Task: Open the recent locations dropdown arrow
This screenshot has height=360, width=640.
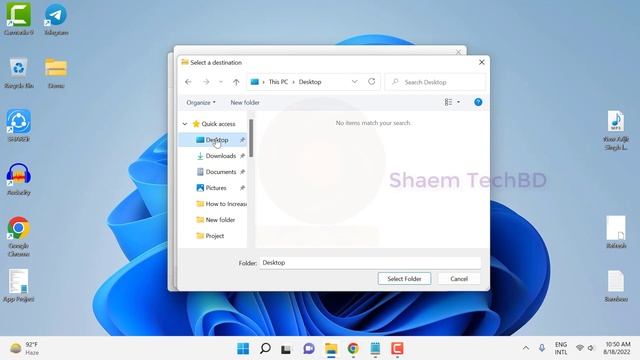Action: click(221, 82)
